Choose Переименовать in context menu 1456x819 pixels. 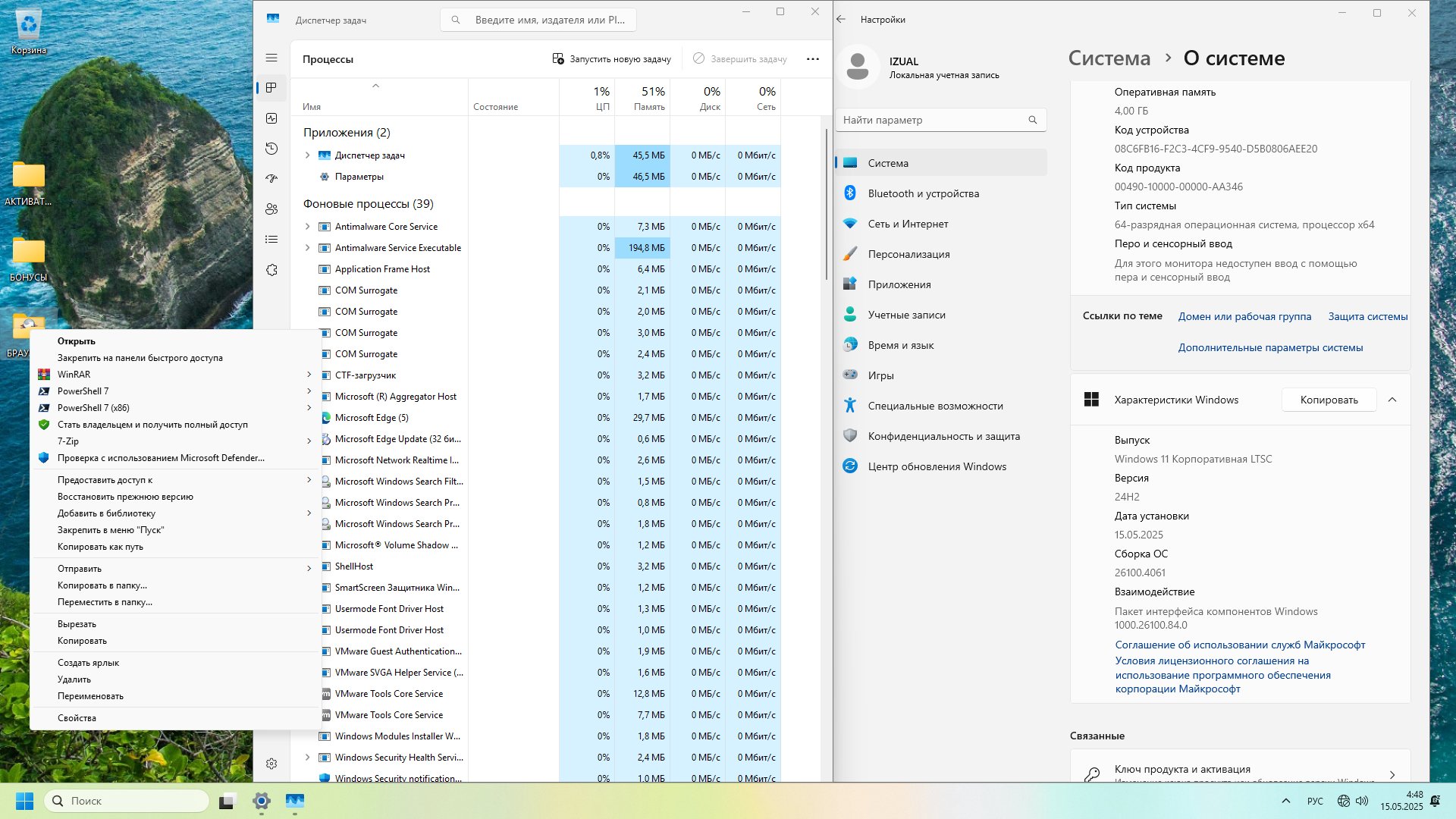pyautogui.click(x=174, y=695)
